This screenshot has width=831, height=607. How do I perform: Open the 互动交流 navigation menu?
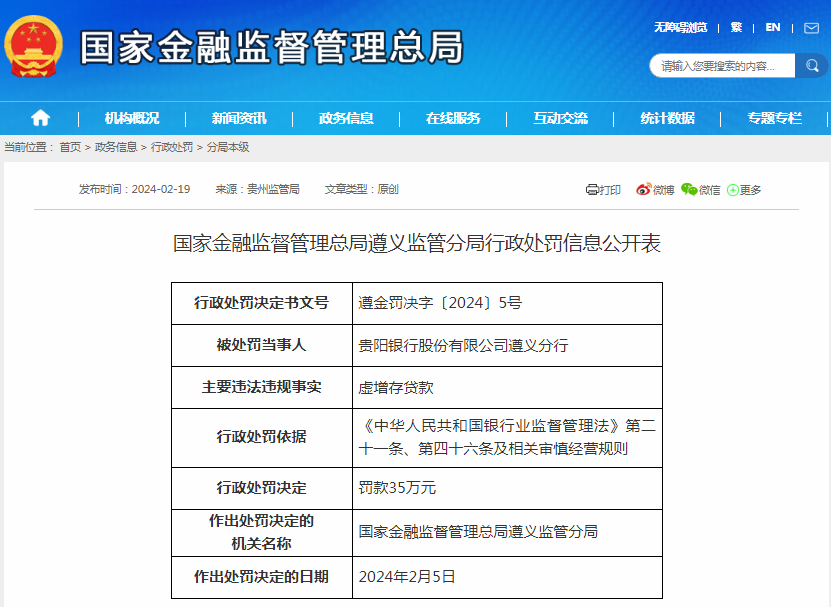tap(560, 117)
